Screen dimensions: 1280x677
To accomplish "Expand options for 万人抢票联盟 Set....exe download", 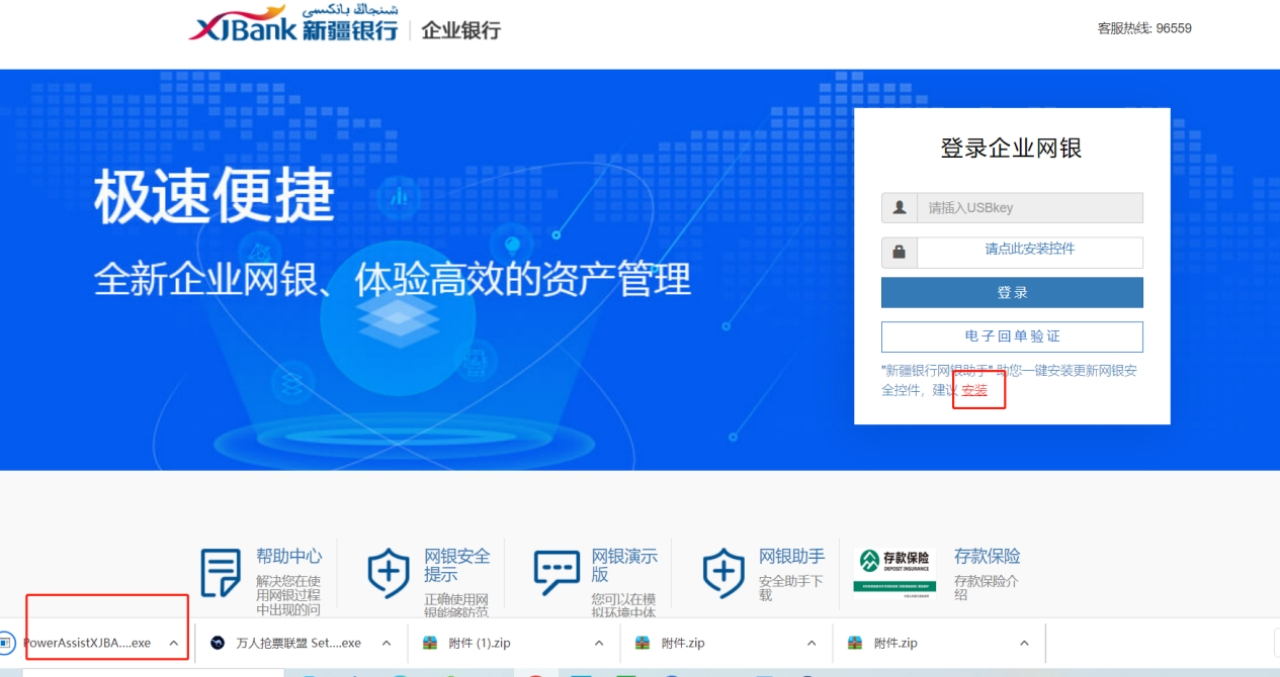I will click(x=386, y=643).
